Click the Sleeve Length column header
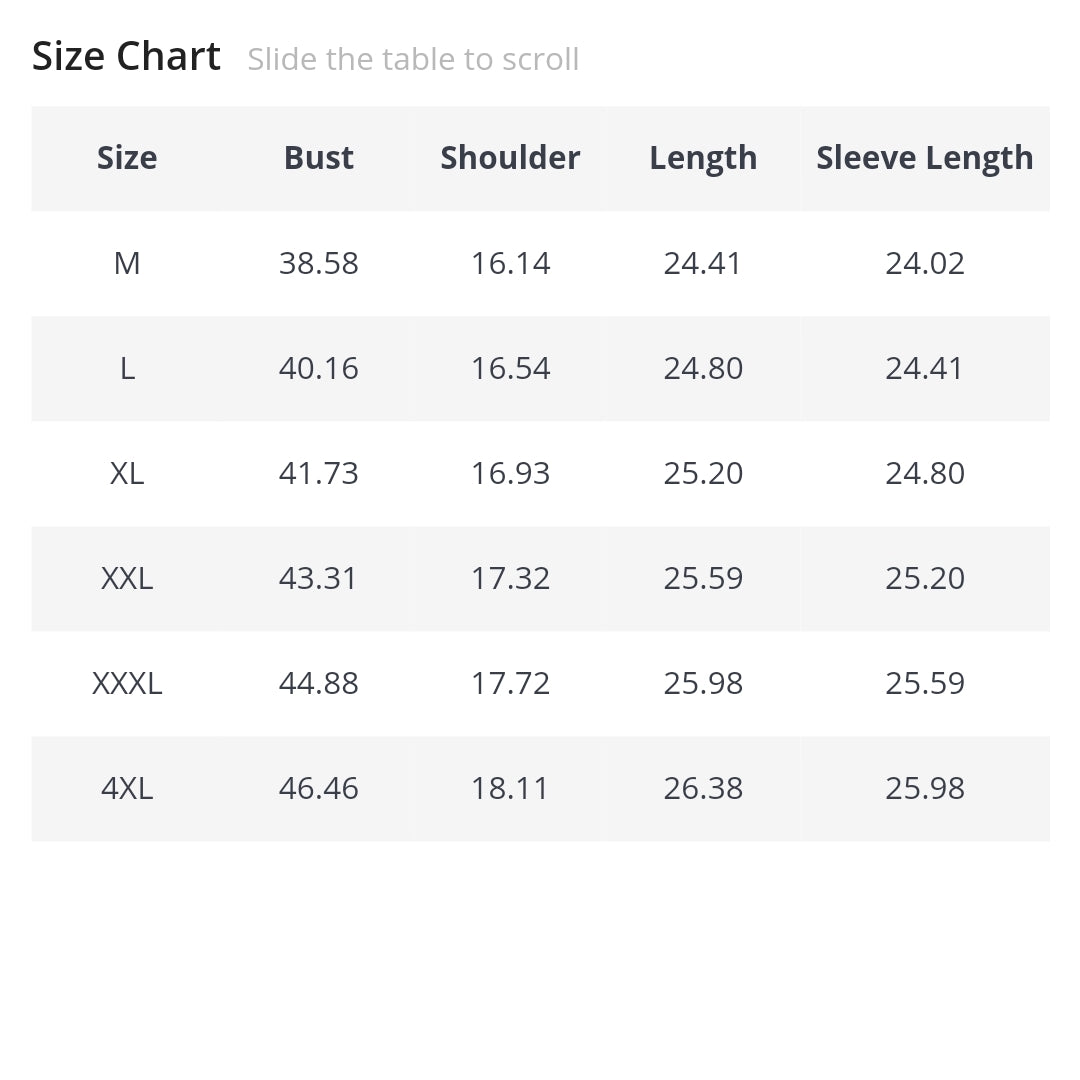The image size is (1080, 1080). [924, 158]
